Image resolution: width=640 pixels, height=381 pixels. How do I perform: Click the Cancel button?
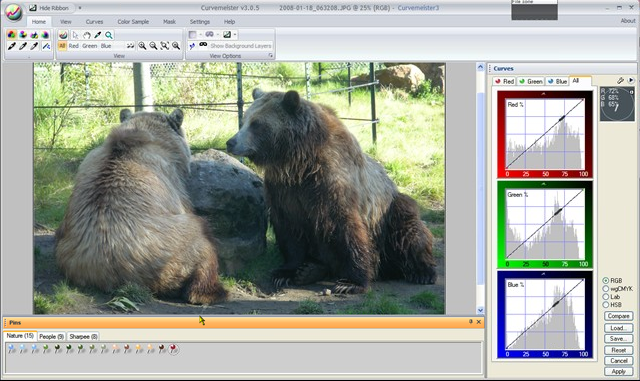pos(618,361)
